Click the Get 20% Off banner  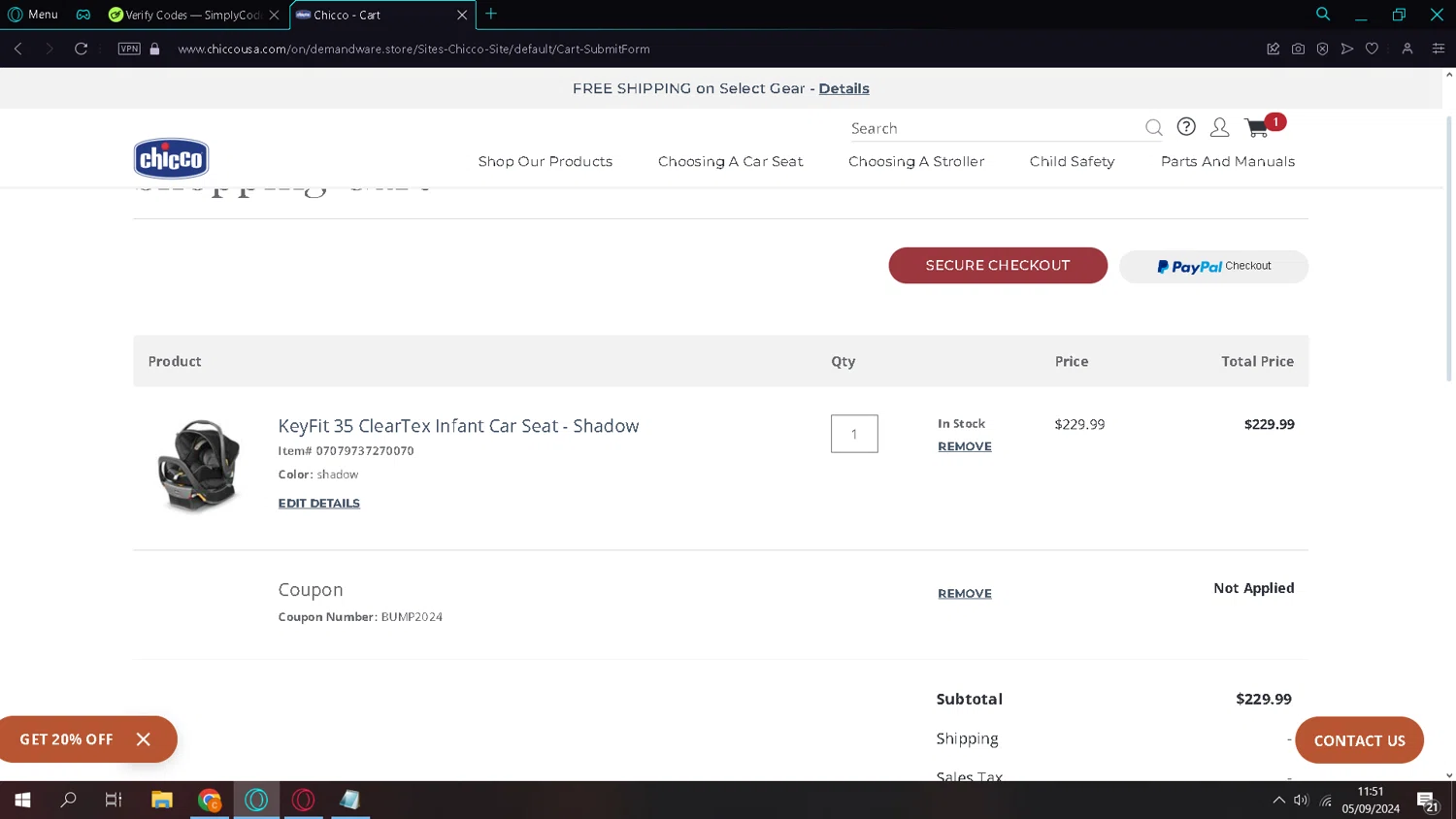tap(66, 739)
